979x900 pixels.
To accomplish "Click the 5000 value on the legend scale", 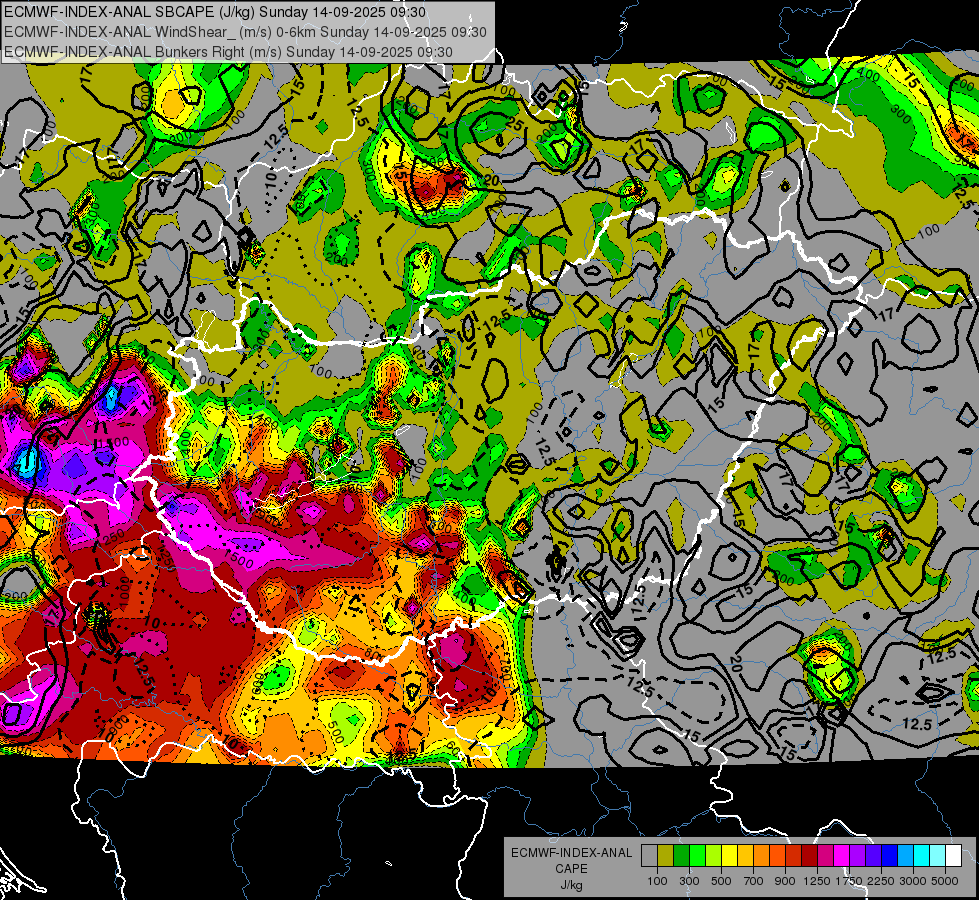I will (x=945, y=881).
